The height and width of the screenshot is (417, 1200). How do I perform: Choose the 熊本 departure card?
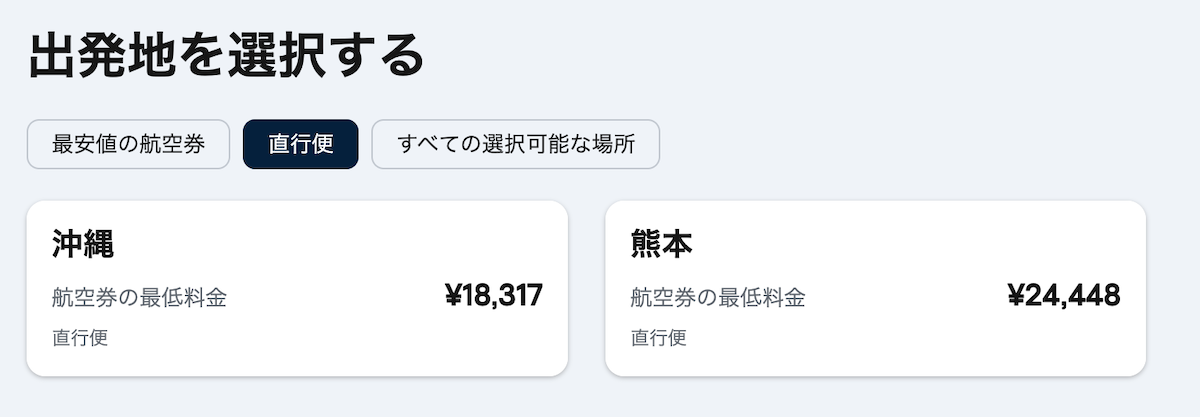tap(875, 288)
